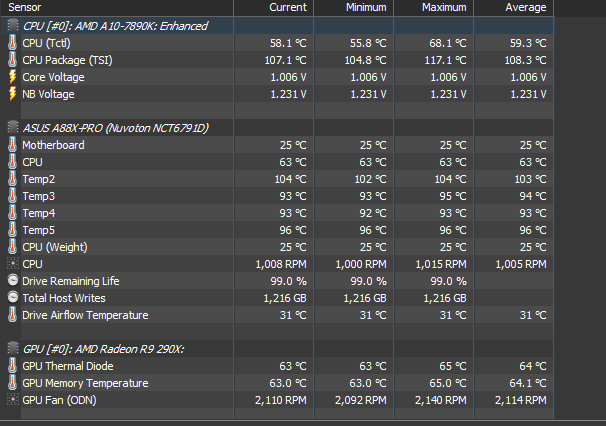Screen dimensions: 606x426
Task: Click the chip icon beside CPU [#0] header
Action: [13, 26]
